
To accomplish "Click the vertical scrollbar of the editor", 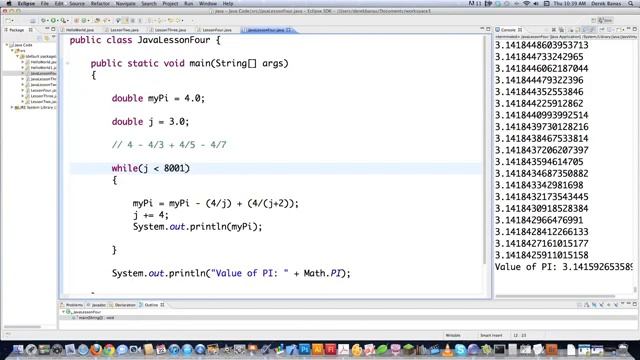I will click(485, 151).
